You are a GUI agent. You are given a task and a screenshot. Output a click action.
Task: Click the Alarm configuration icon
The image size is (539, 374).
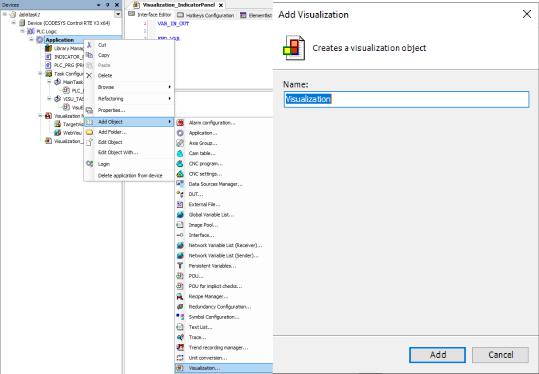tap(180, 123)
